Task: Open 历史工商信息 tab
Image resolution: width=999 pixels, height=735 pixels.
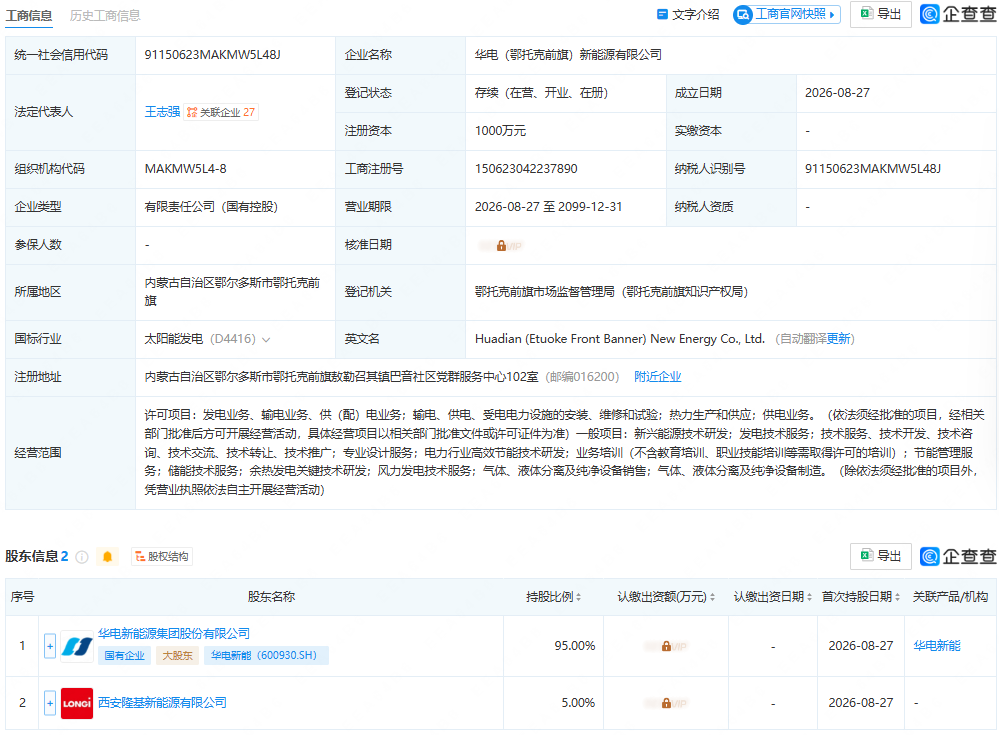Action: (105, 15)
